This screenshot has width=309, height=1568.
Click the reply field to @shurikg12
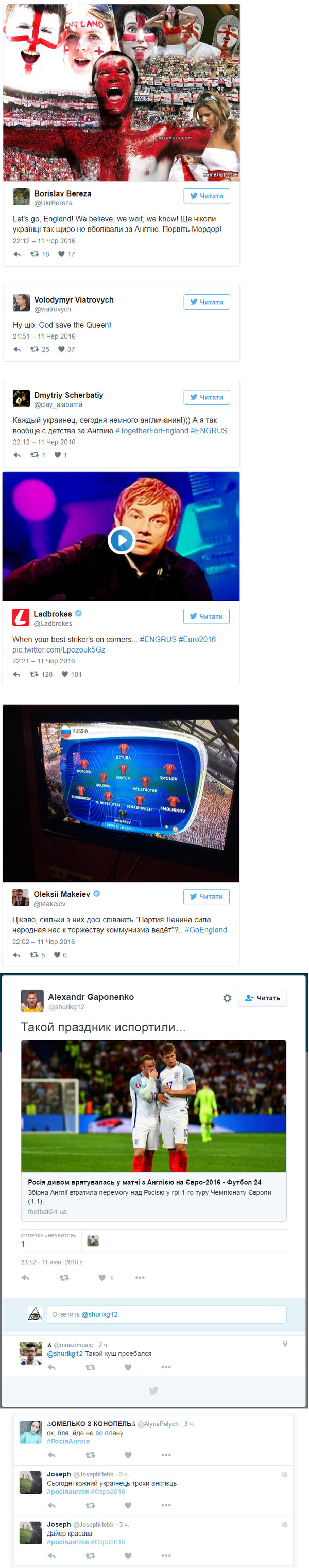pyautogui.click(x=166, y=1314)
